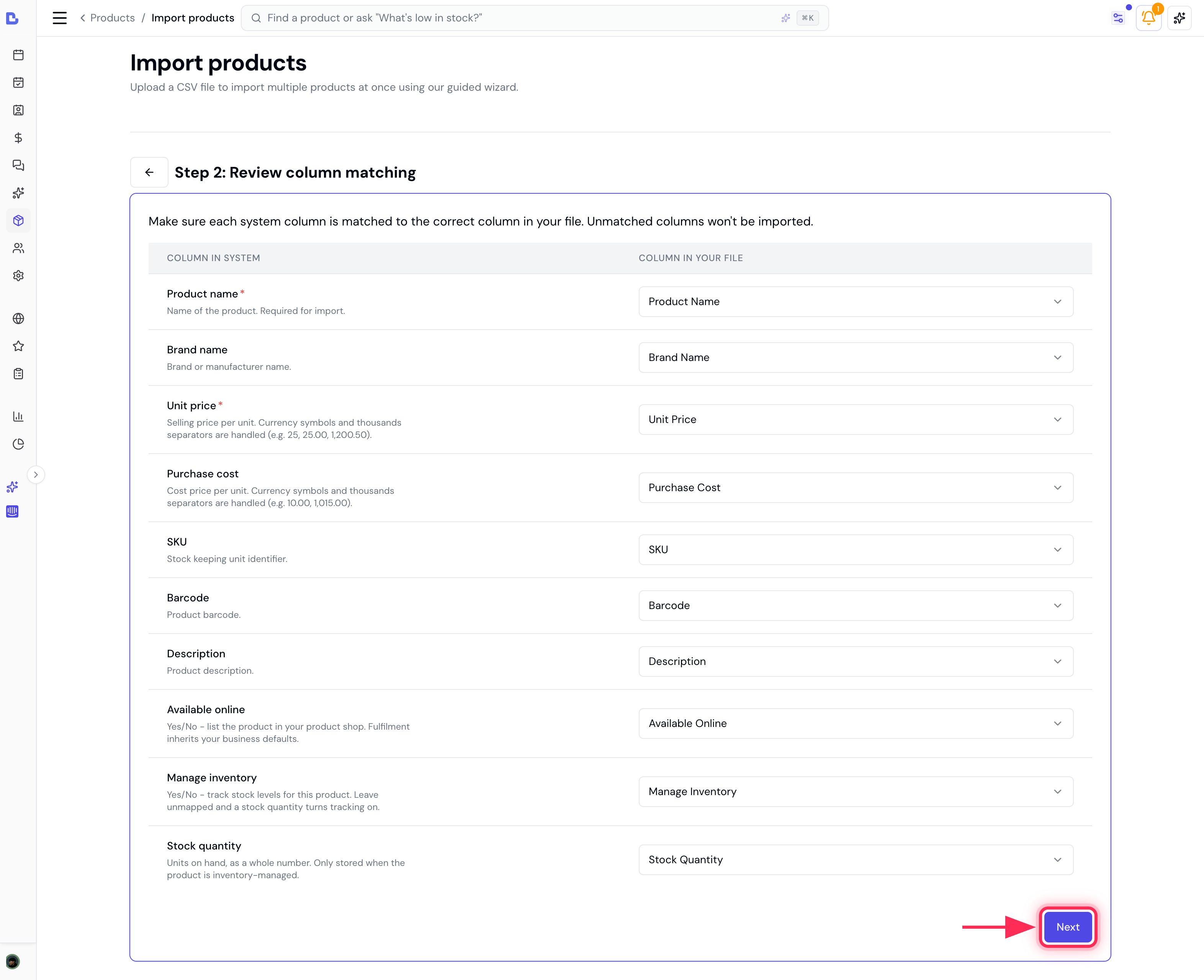This screenshot has height=980, width=1204.
Task: Open the clipboard icon in sidebar
Action: pos(18,374)
